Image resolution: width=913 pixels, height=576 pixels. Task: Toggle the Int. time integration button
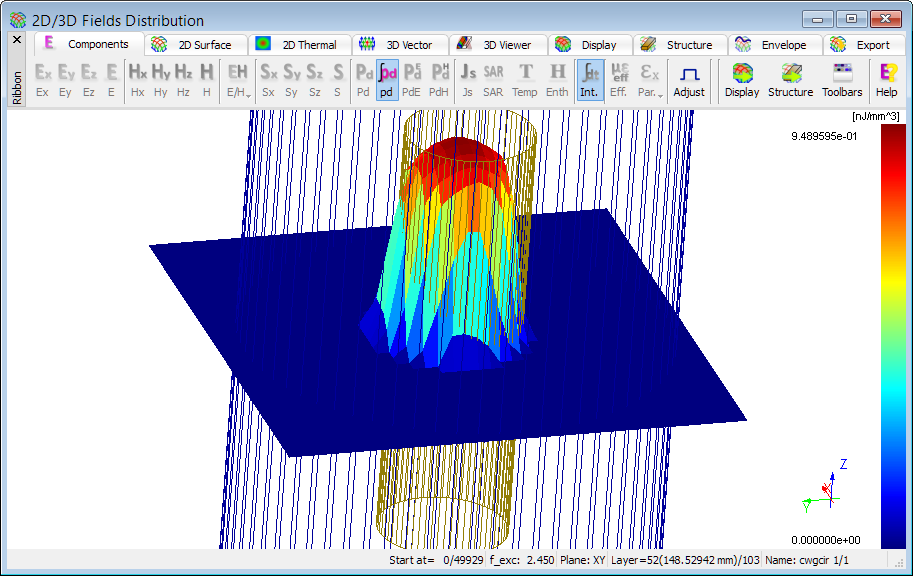(x=590, y=80)
